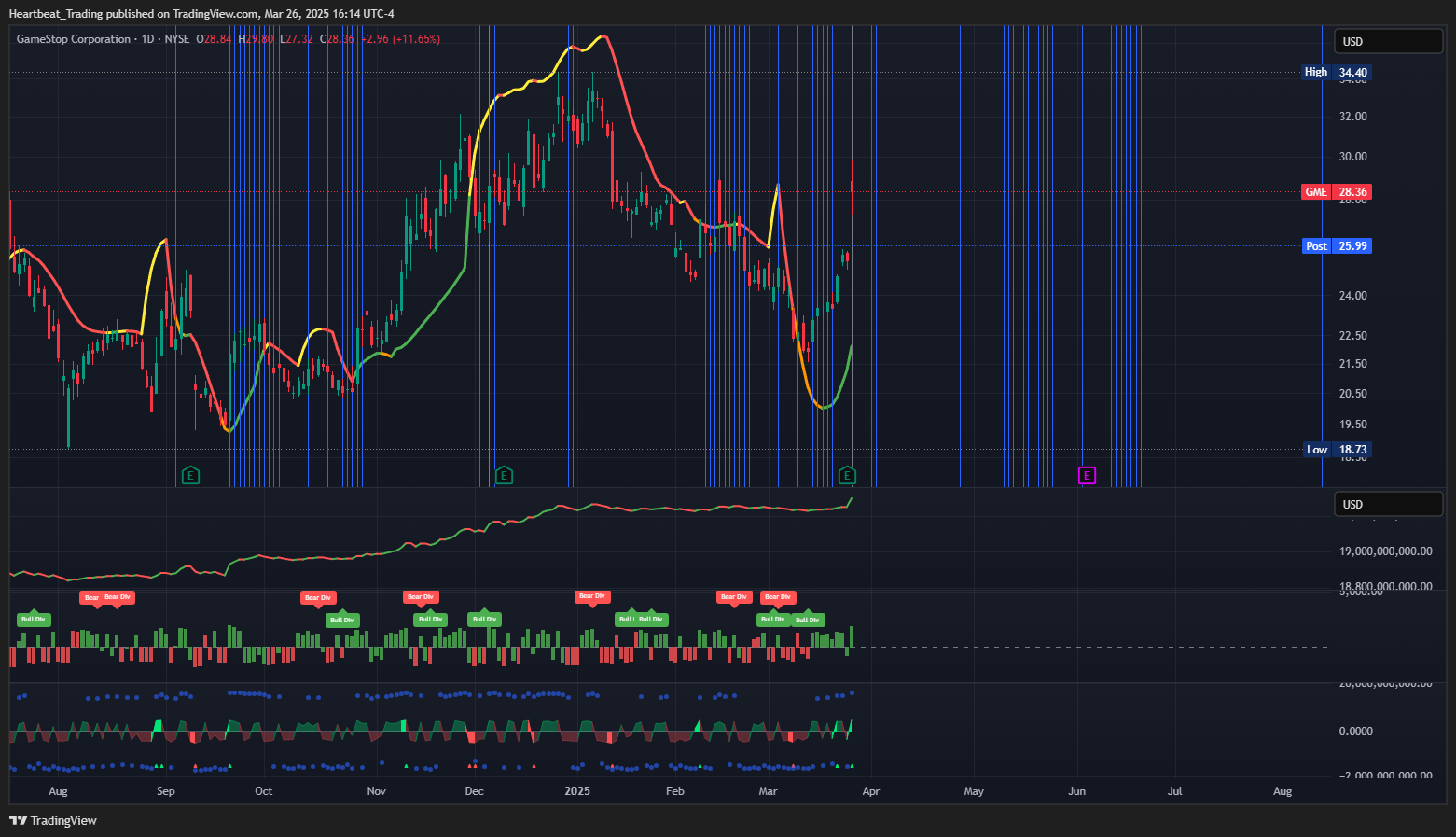Click the green earnings E marker in late March

coord(847,476)
